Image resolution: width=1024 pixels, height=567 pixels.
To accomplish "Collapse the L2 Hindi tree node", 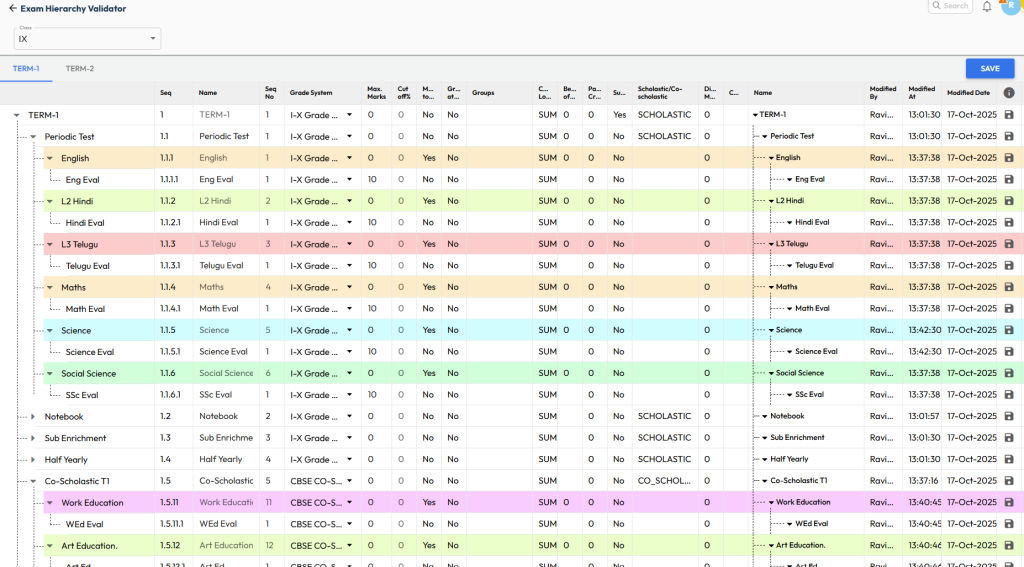I will [50, 201].
